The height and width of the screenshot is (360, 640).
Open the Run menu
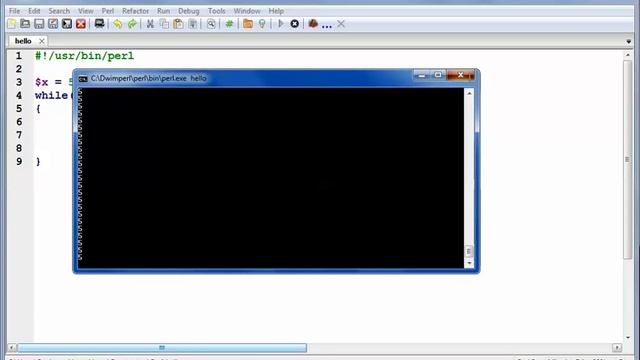(x=163, y=11)
